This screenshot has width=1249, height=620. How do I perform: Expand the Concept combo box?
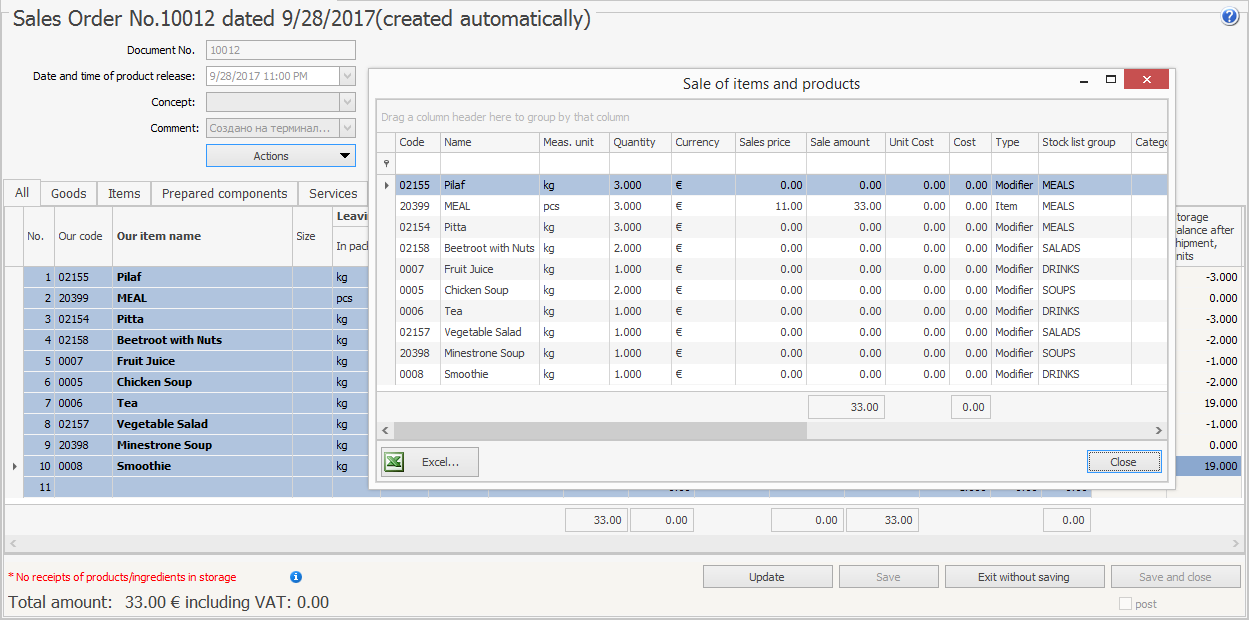coord(347,102)
